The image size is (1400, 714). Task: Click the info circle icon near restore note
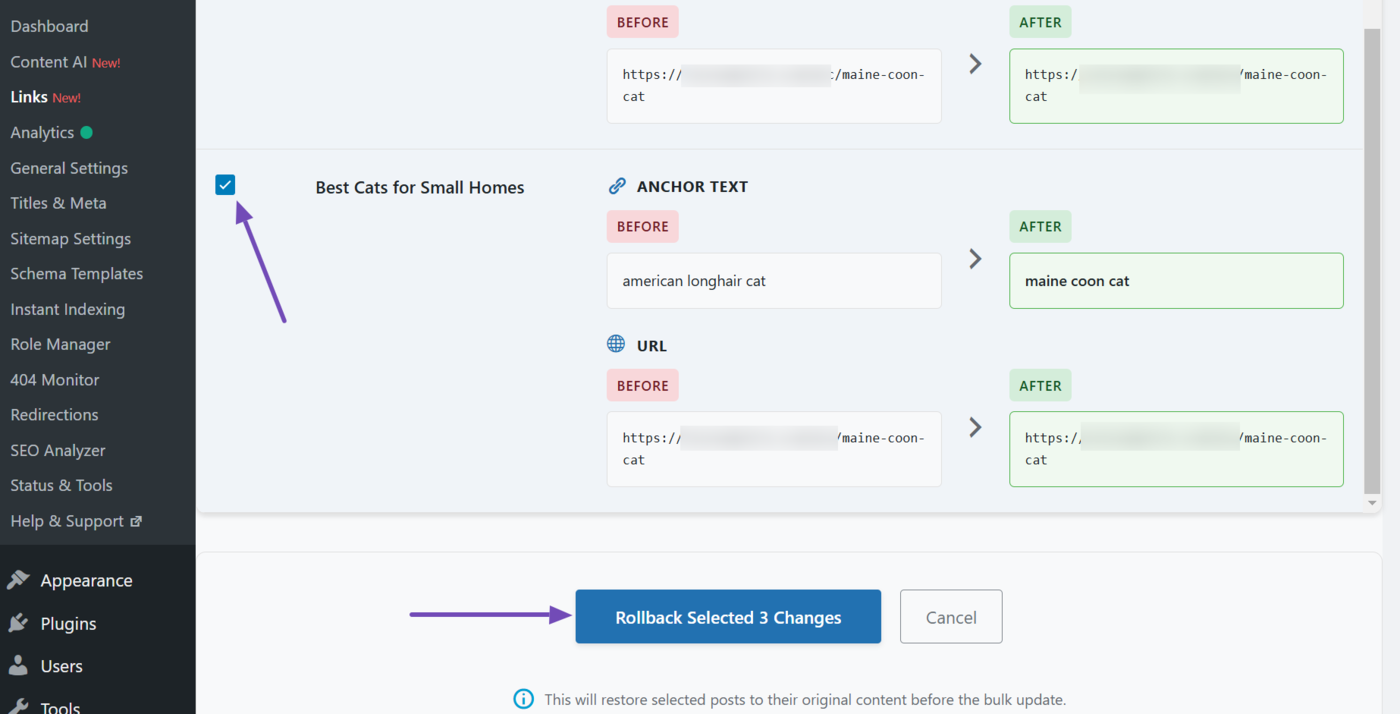[523, 699]
